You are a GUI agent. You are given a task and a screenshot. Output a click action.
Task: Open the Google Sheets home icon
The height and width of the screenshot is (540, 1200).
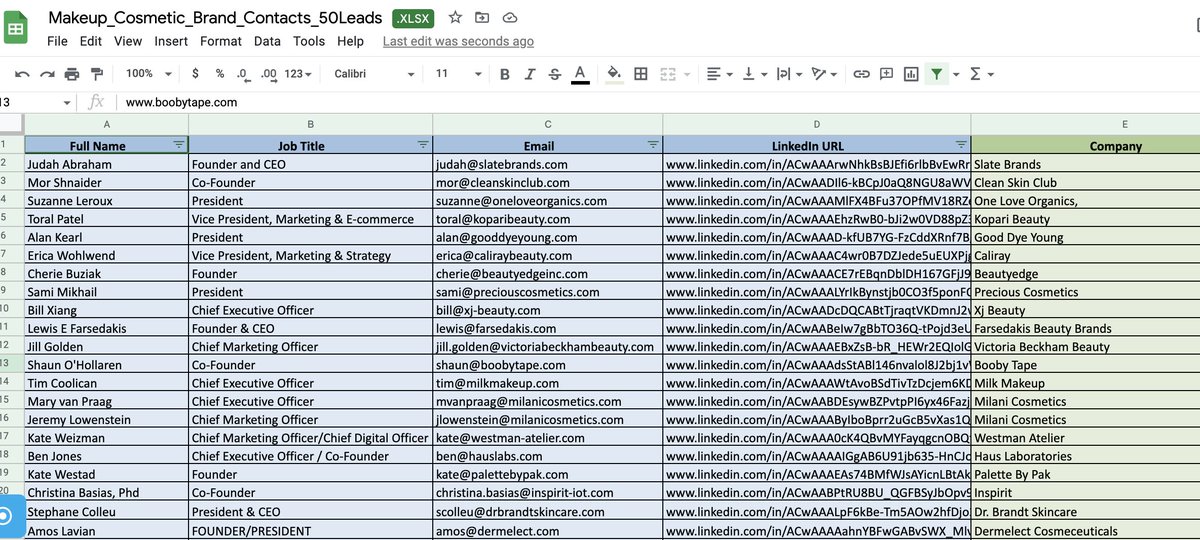pyautogui.click(x=16, y=29)
